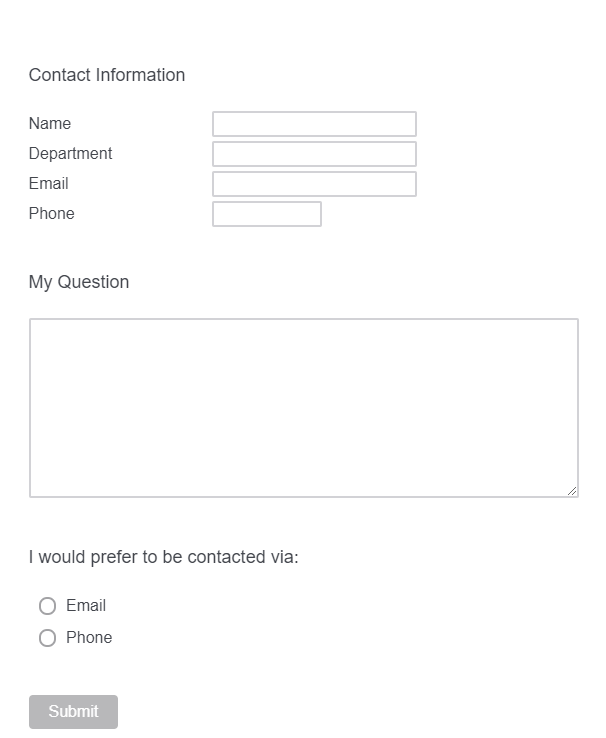
Task: Click the Name field label
Action: [x=50, y=124]
